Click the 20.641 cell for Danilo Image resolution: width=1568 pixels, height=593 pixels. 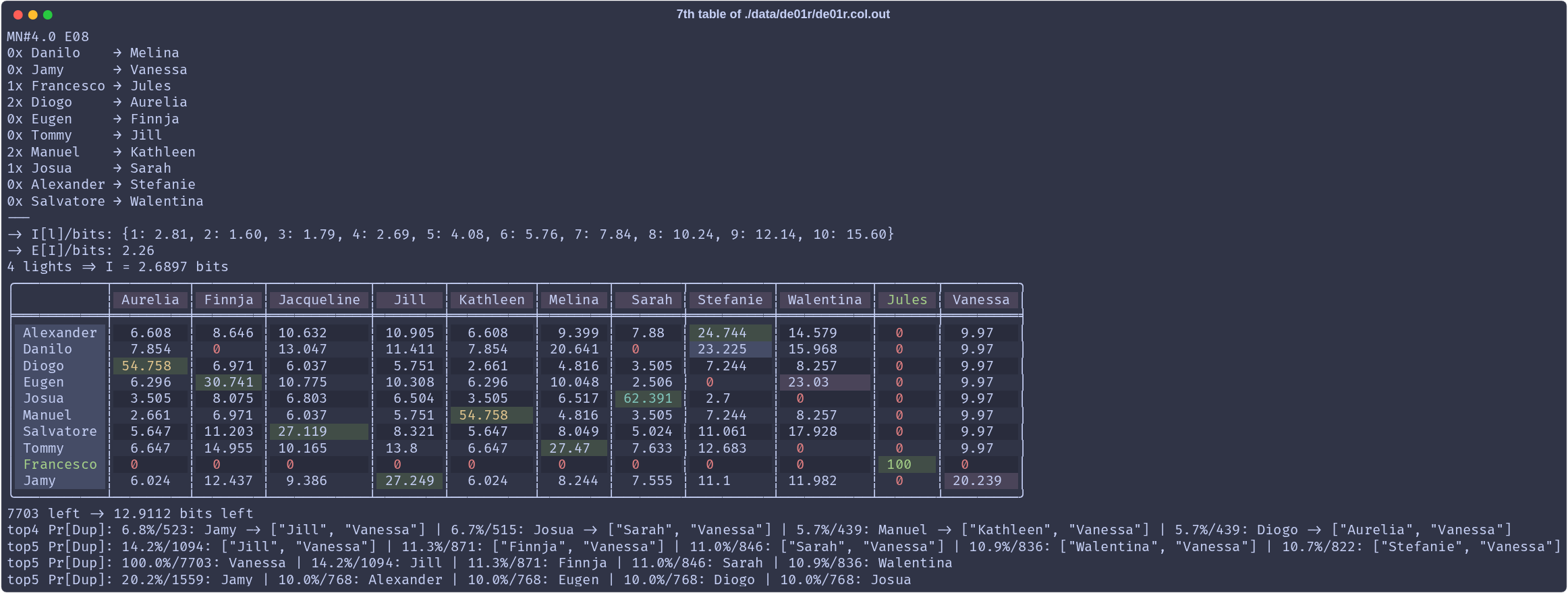[x=574, y=349]
